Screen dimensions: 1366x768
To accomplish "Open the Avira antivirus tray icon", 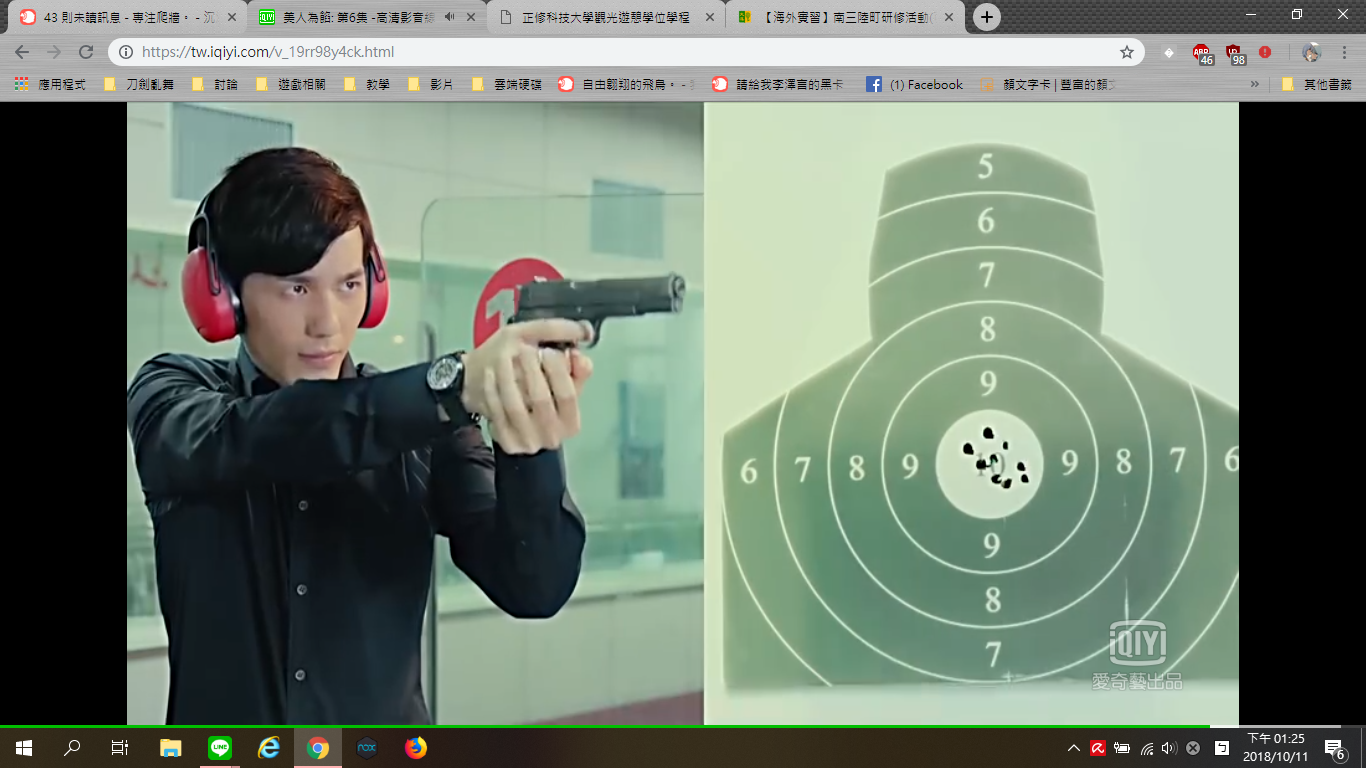I will 1098,748.
